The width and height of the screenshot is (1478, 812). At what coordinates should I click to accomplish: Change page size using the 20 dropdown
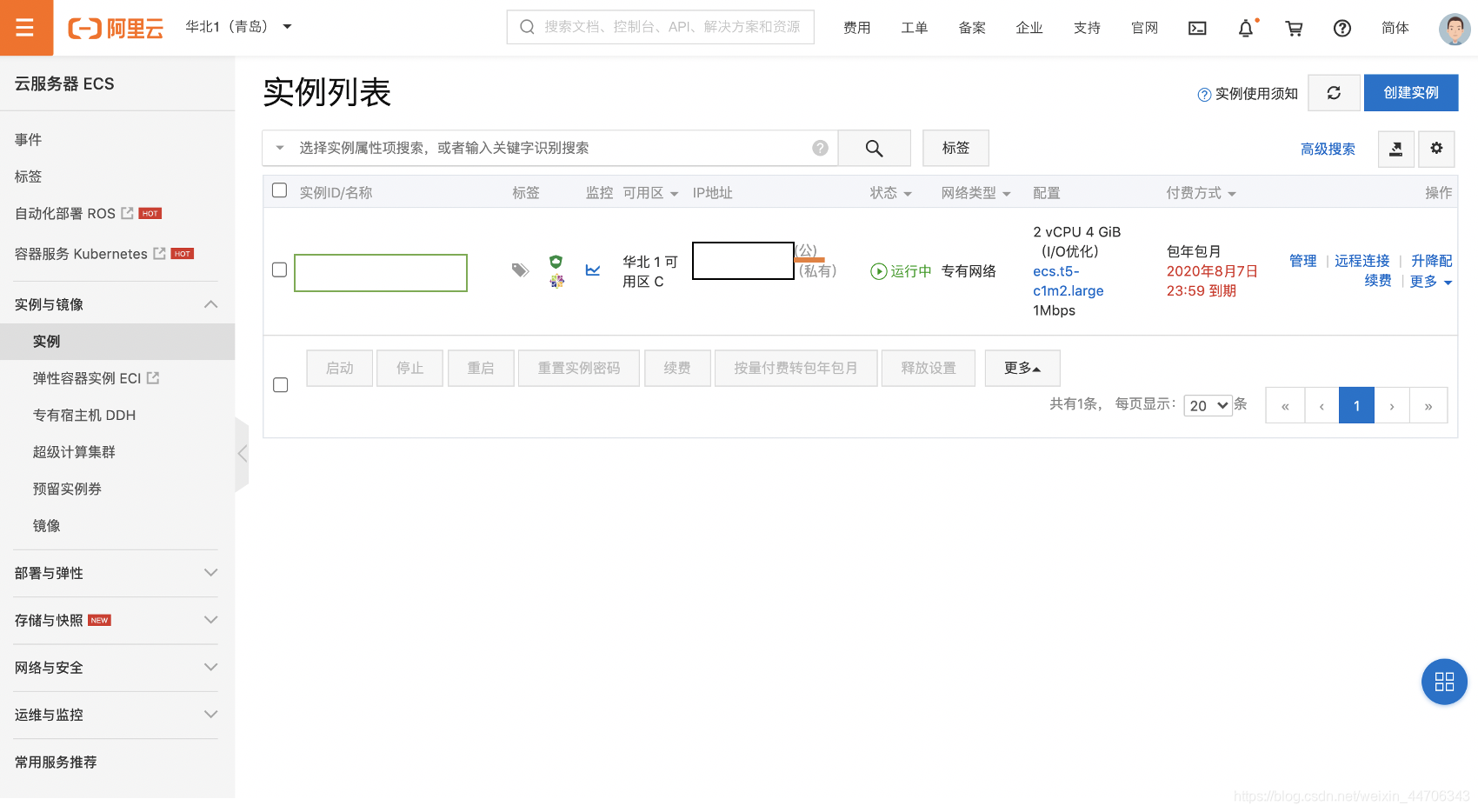(1208, 405)
